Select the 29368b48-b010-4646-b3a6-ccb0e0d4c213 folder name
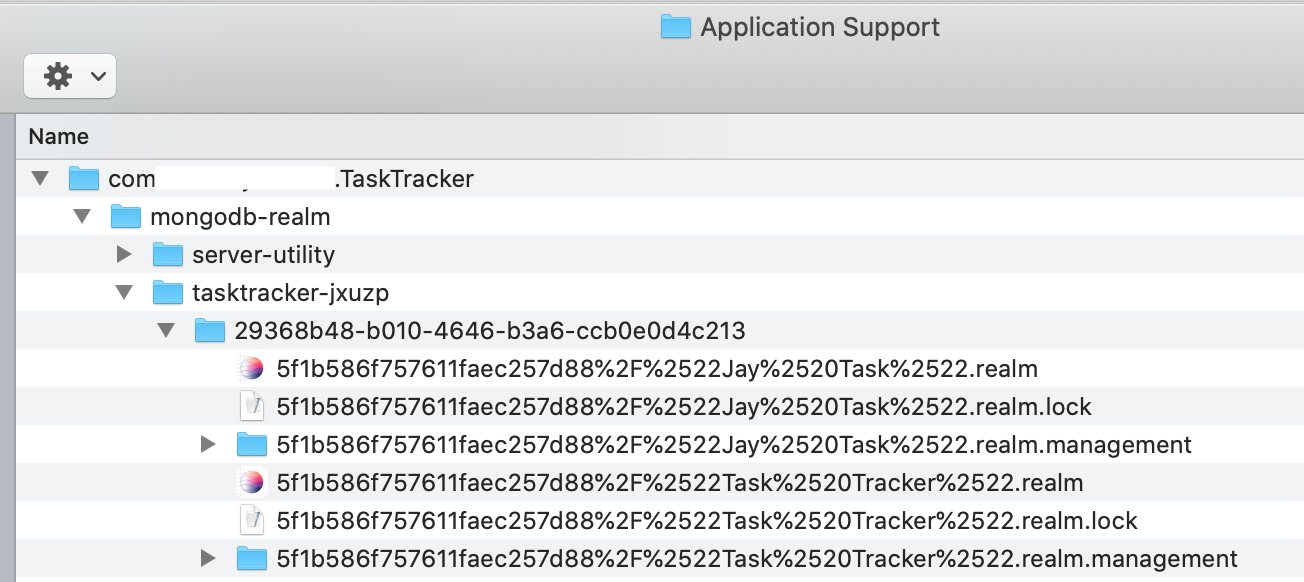 pyautogui.click(x=489, y=331)
